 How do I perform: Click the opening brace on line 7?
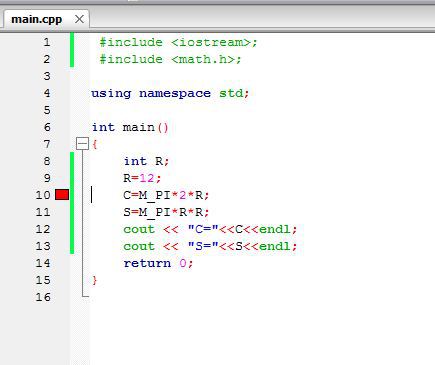coord(95,144)
